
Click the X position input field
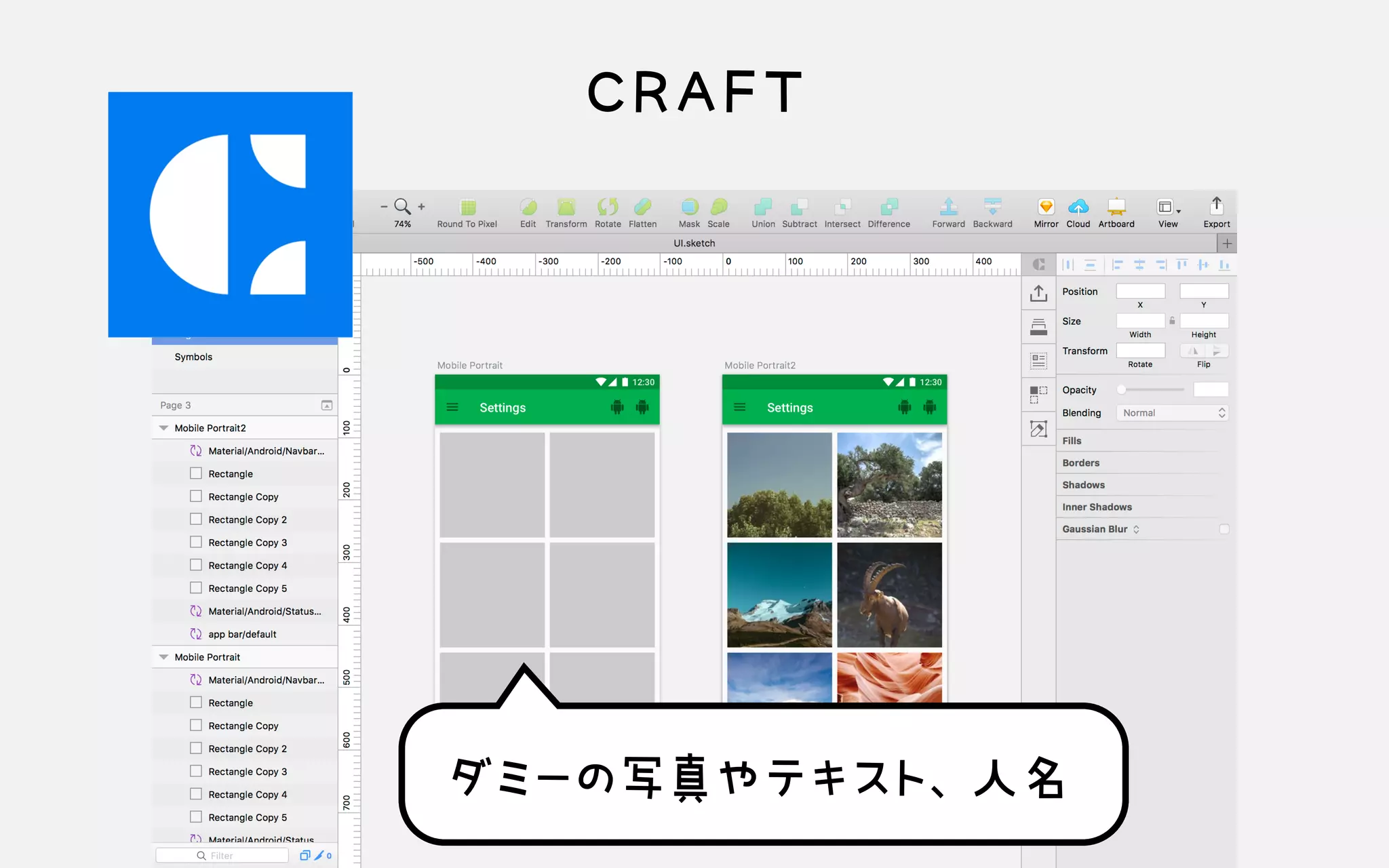click(1141, 292)
